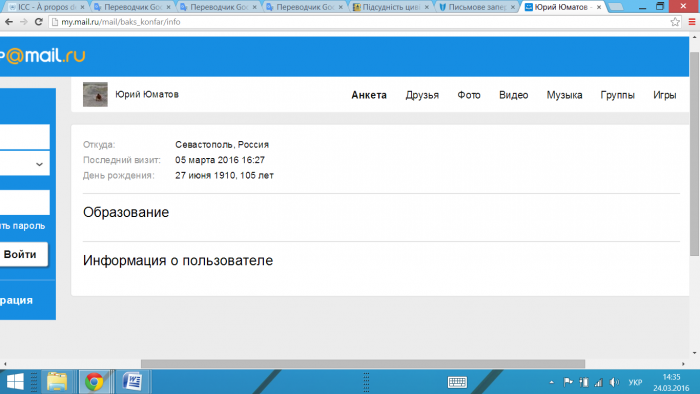Click the password input field
Screen dimensions: 700x394
point(25,203)
